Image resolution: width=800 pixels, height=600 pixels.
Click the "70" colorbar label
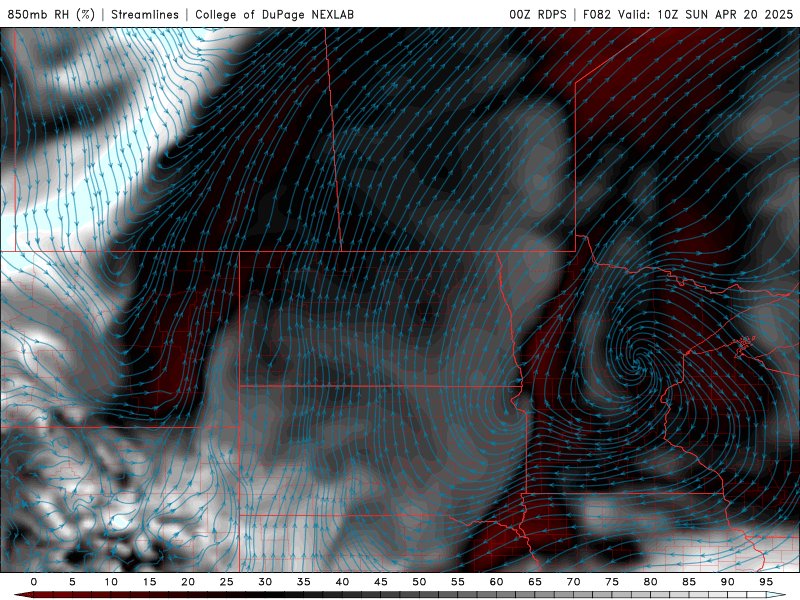click(x=573, y=582)
